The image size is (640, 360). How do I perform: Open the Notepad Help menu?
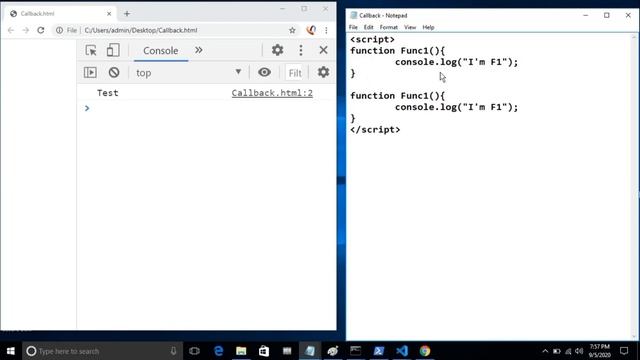click(428, 27)
